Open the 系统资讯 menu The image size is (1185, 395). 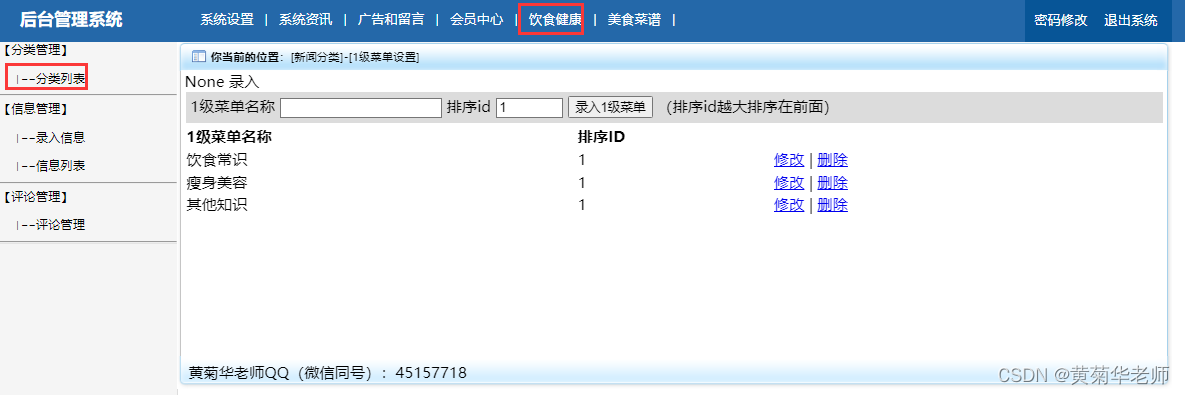click(x=305, y=20)
